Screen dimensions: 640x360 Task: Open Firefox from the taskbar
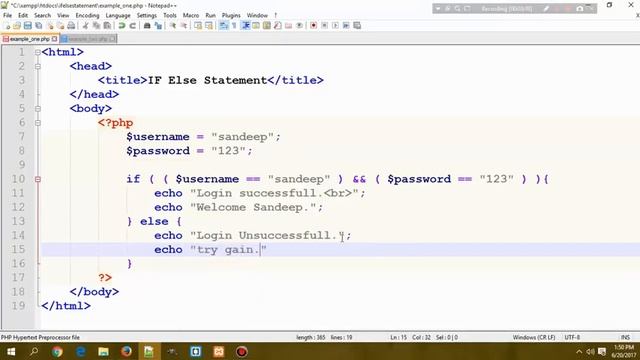click(x=126, y=351)
